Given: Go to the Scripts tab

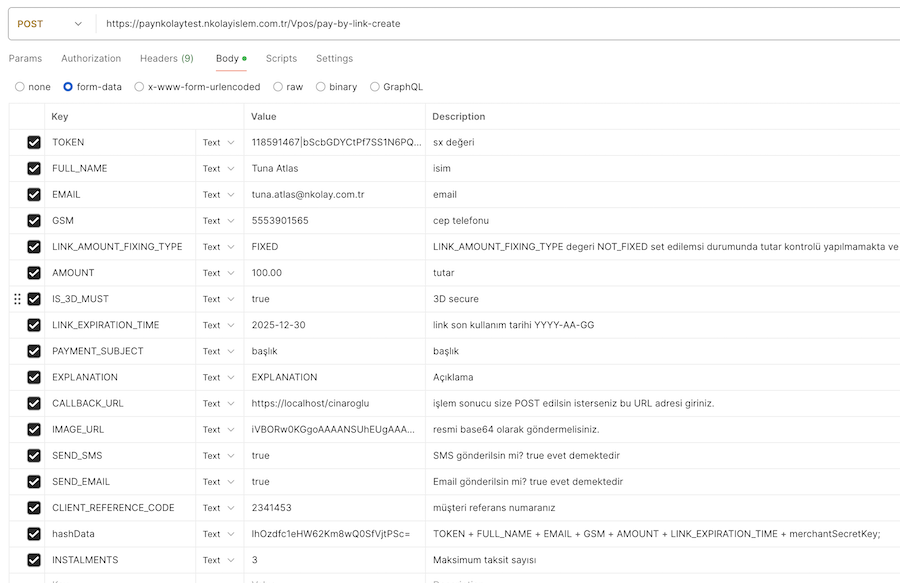Looking at the screenshot, I should pyautogui.click(x=281, y=59).
